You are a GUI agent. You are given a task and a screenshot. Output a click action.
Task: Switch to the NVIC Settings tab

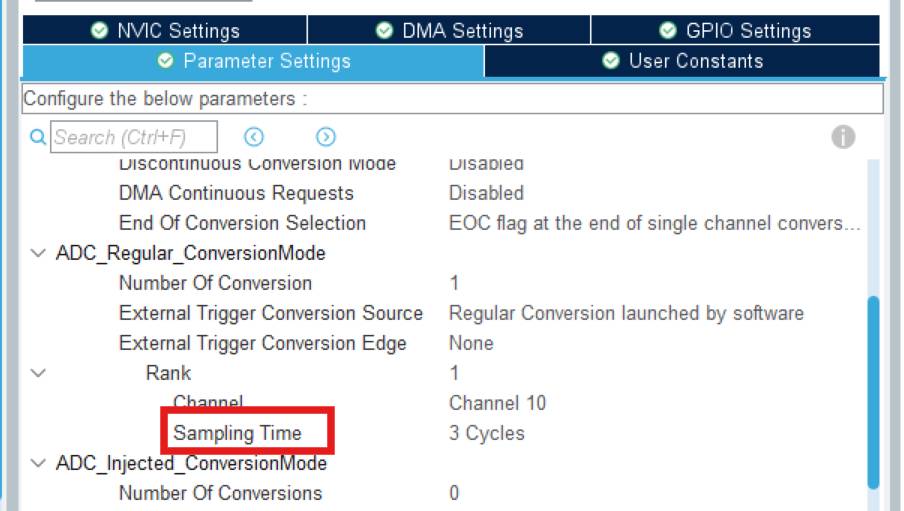[165, 30]
